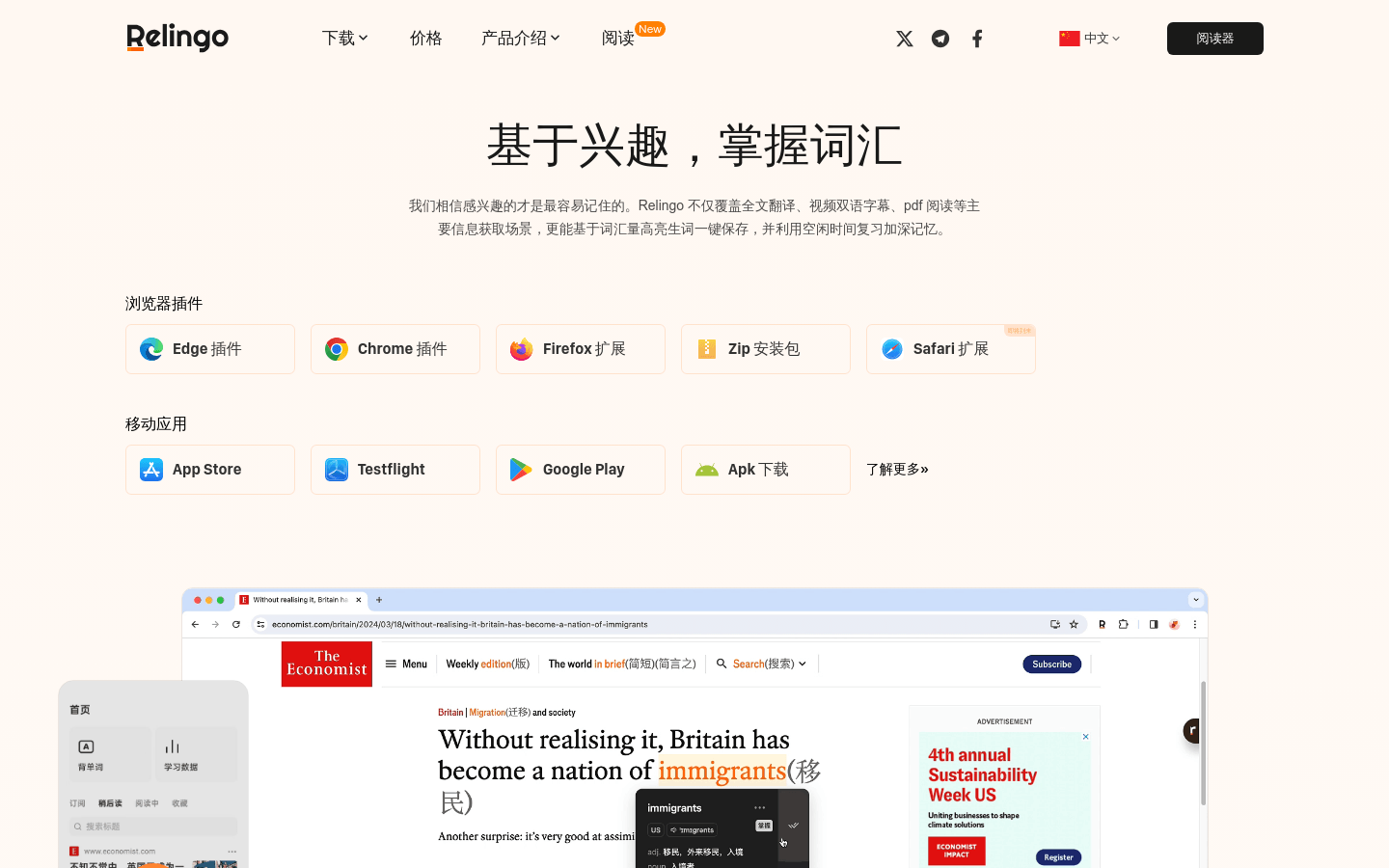1389x868 pixels.
Task: Click the App Store icon
Action: click(151, 470)
